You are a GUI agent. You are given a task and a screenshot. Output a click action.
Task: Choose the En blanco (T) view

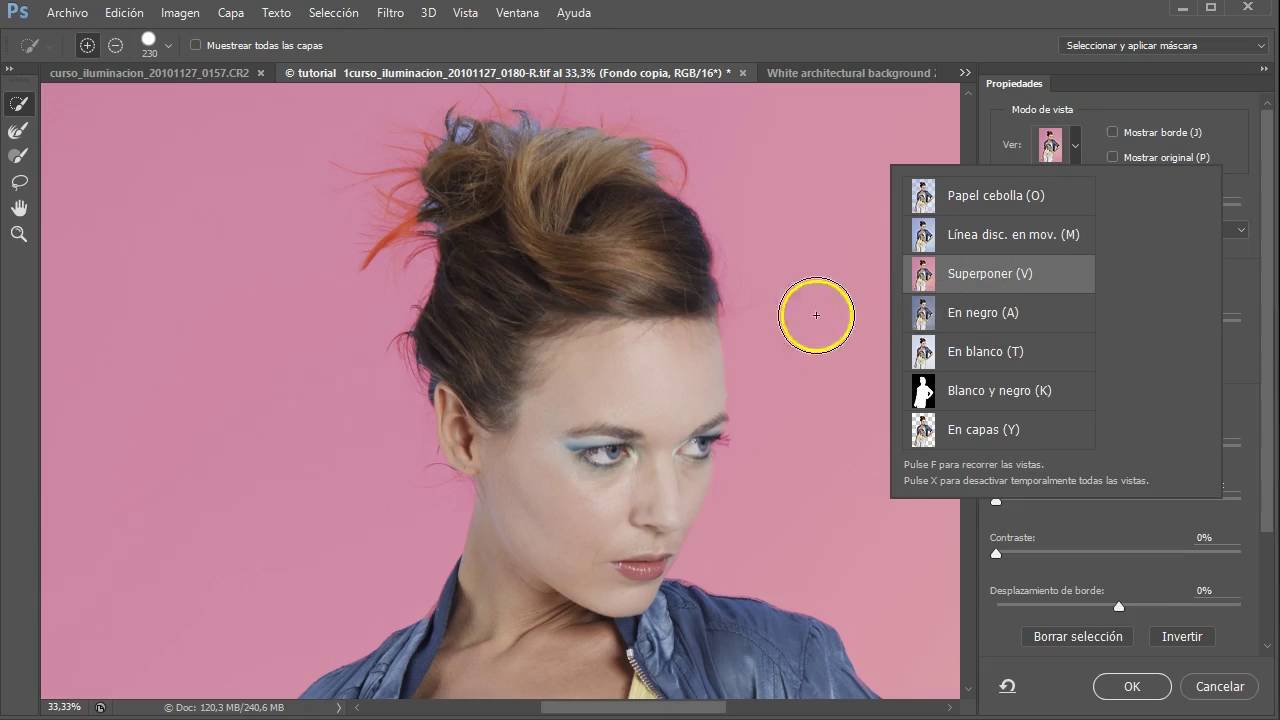pos(999,352)
